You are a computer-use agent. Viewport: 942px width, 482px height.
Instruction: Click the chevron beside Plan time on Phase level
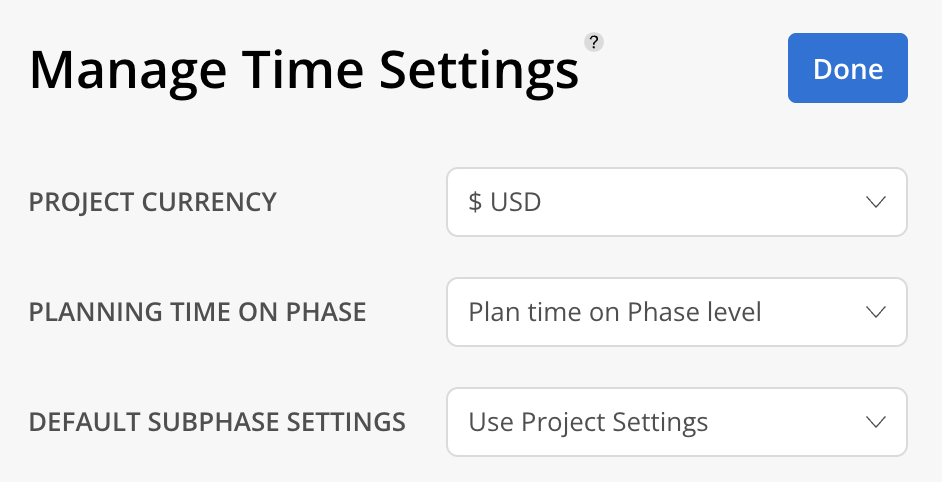click(876, 312)
